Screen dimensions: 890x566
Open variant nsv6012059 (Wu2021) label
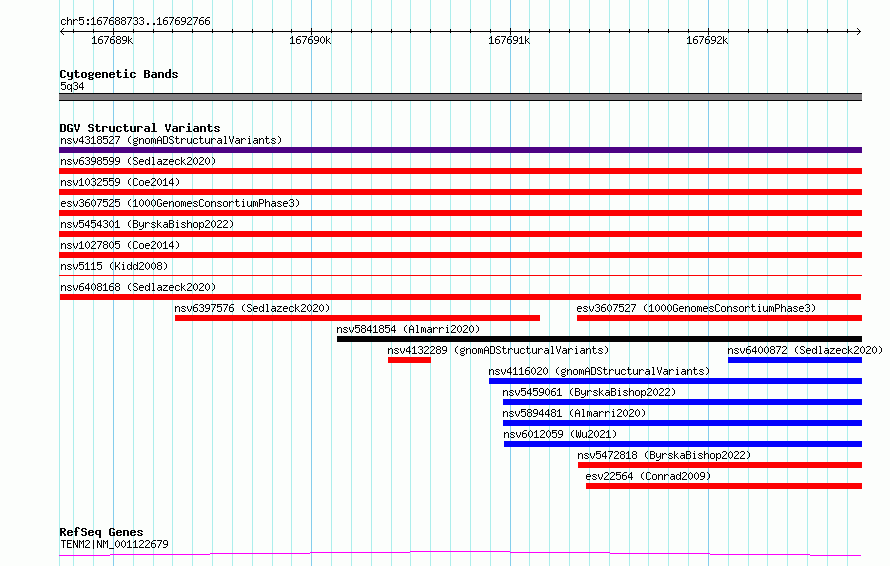click(560, 434)
